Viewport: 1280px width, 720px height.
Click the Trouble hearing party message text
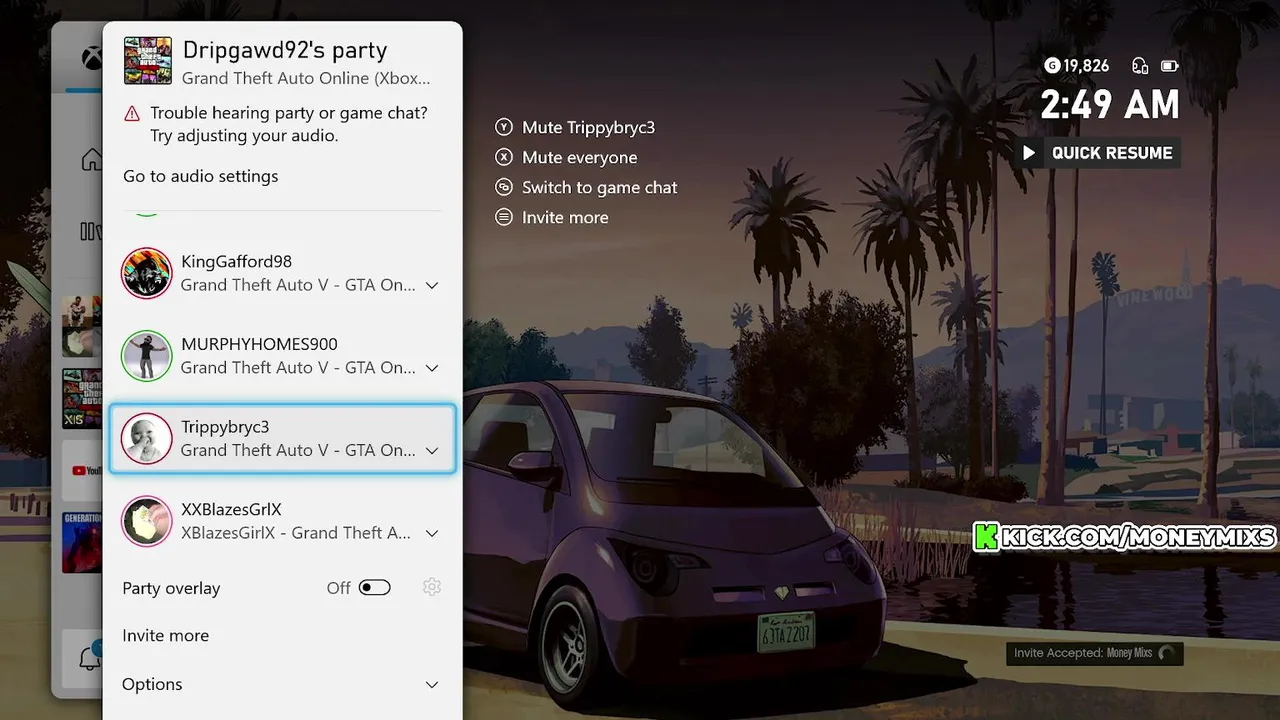click(x=289, y=124)
